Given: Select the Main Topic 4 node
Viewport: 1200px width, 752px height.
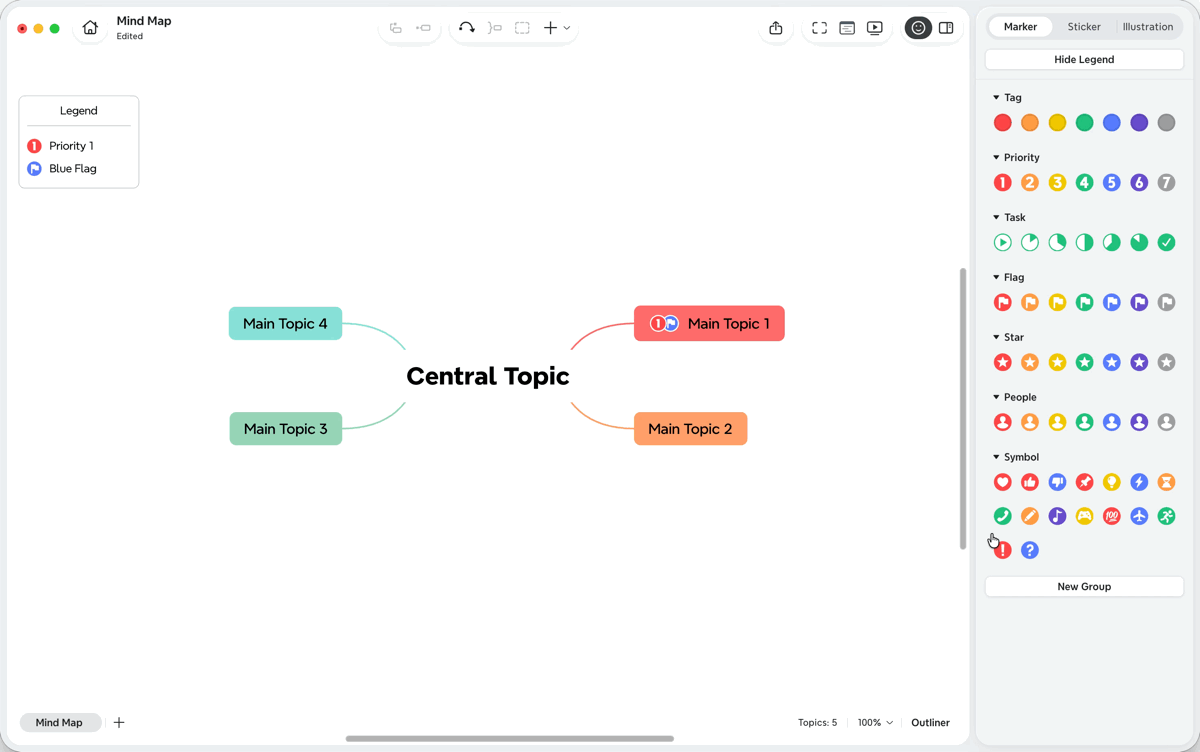Looking at the screenshot, I should tap(285, 323).
